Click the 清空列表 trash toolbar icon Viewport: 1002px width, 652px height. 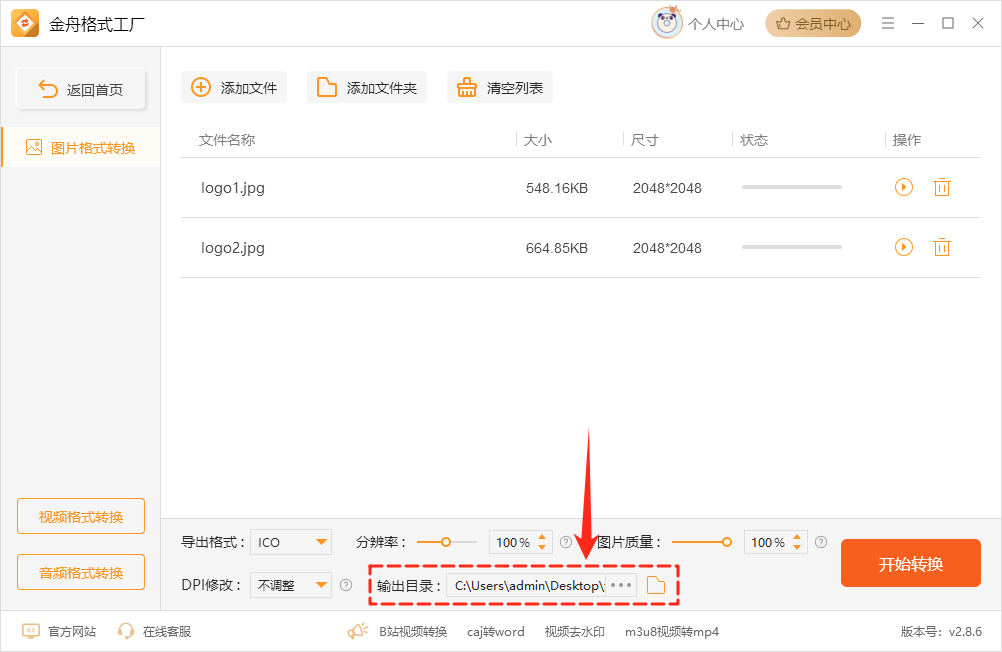(x=467, y=87)
